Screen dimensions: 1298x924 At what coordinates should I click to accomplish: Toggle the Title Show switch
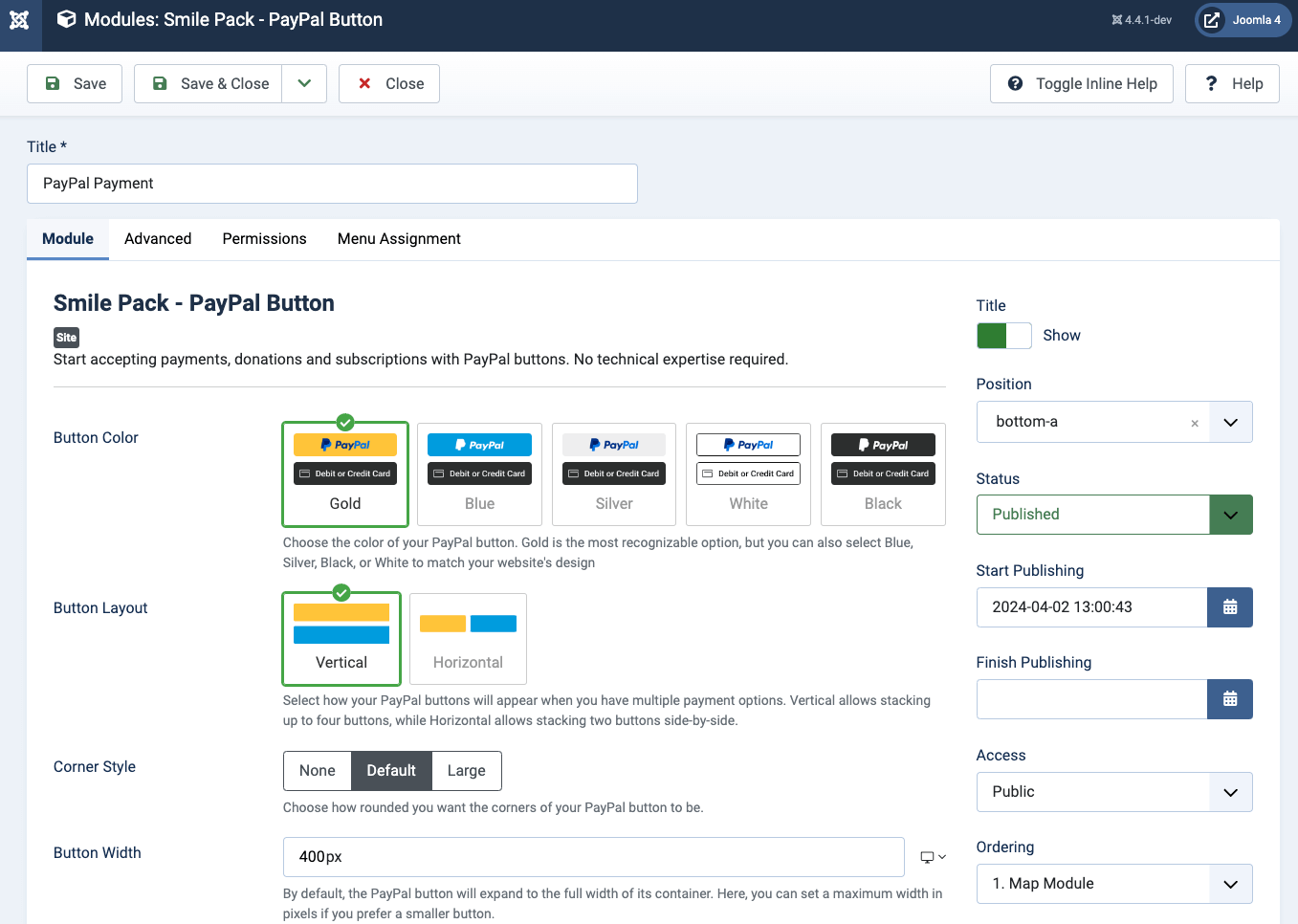[1003, 336]
